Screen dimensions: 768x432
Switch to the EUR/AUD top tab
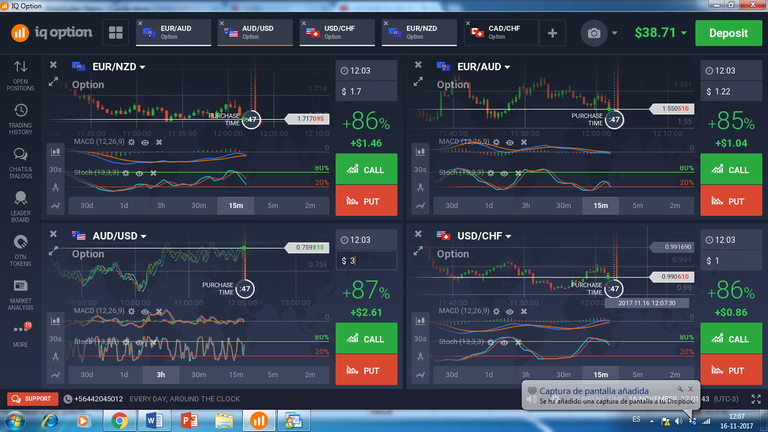(x=173, y=33)
